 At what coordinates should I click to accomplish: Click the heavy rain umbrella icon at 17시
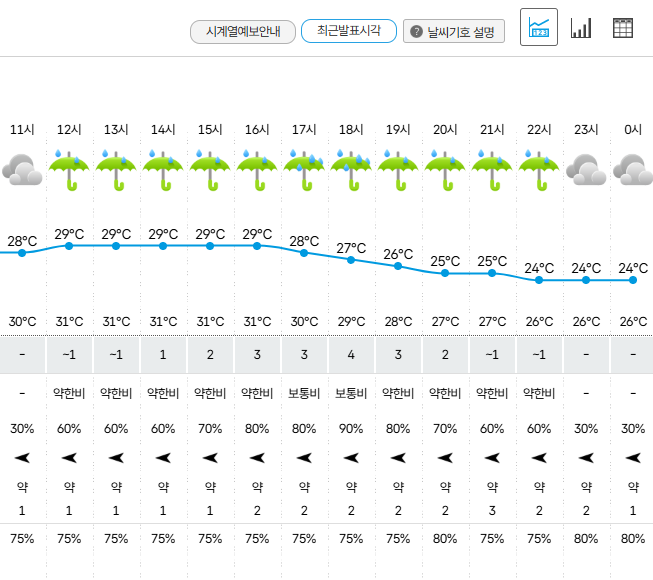coord(304,170)
